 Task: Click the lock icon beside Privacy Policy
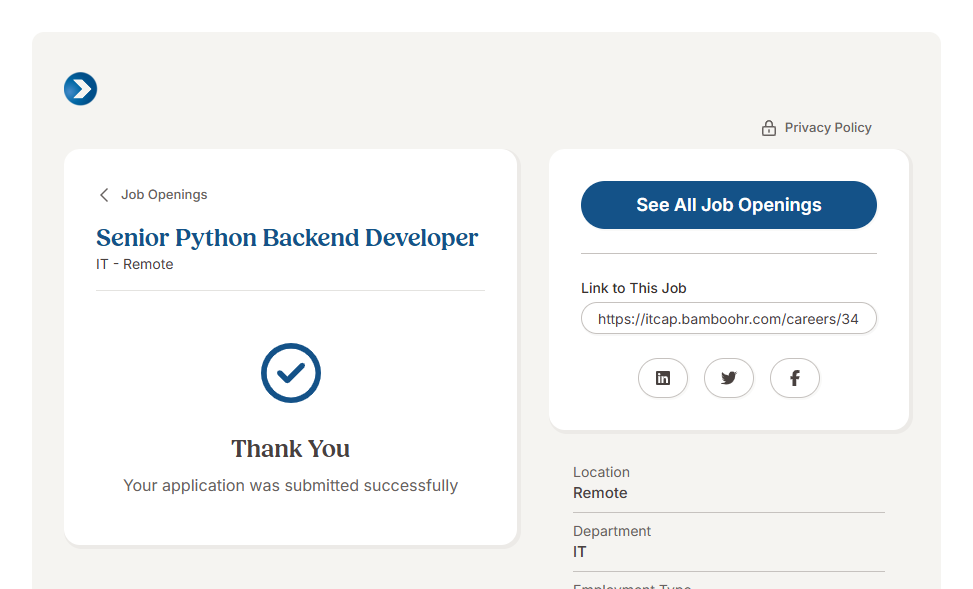point(768,128)
